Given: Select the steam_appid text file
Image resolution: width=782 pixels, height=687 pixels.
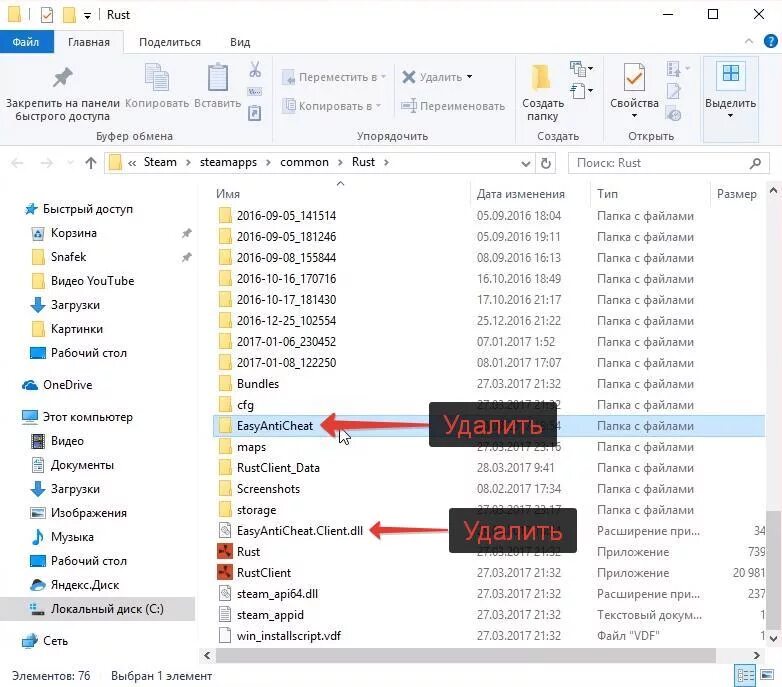Looking at the screenshot, I should 270,615.
